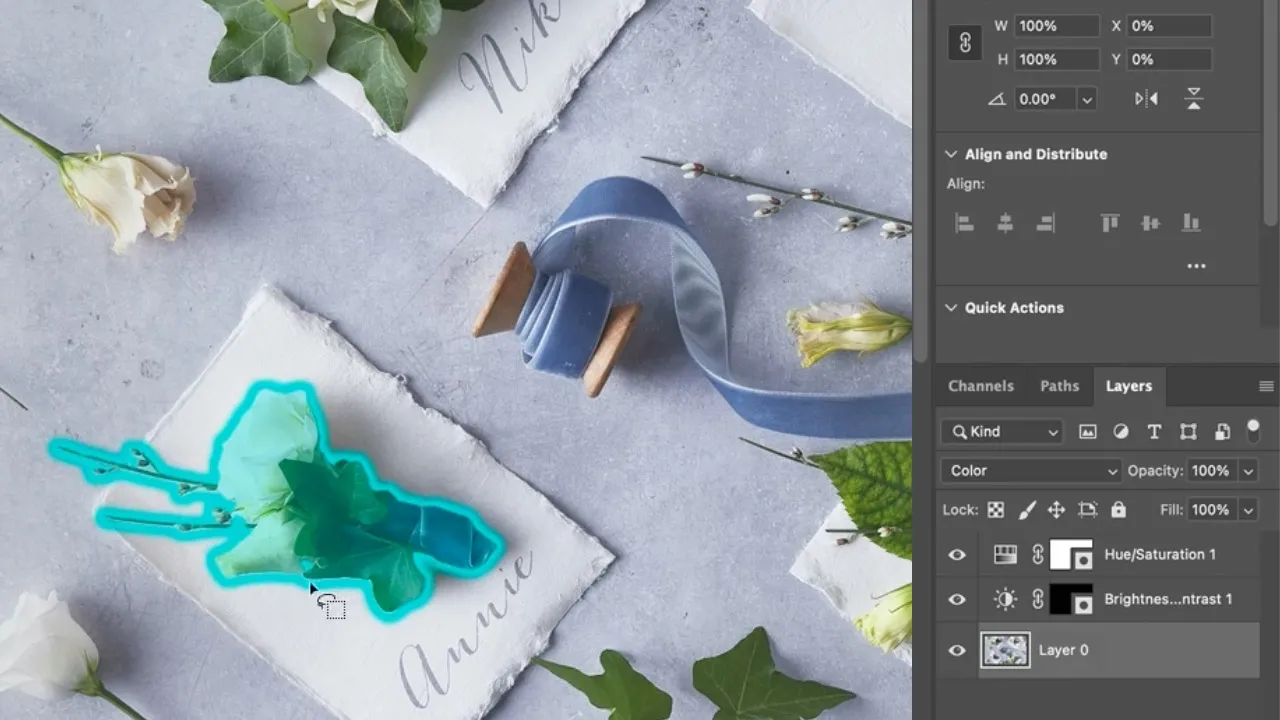This screenshot has width=1280, height=720.
Task: Select the Hue/Saturation 1 layer mask
Action: click(1071, 554)
